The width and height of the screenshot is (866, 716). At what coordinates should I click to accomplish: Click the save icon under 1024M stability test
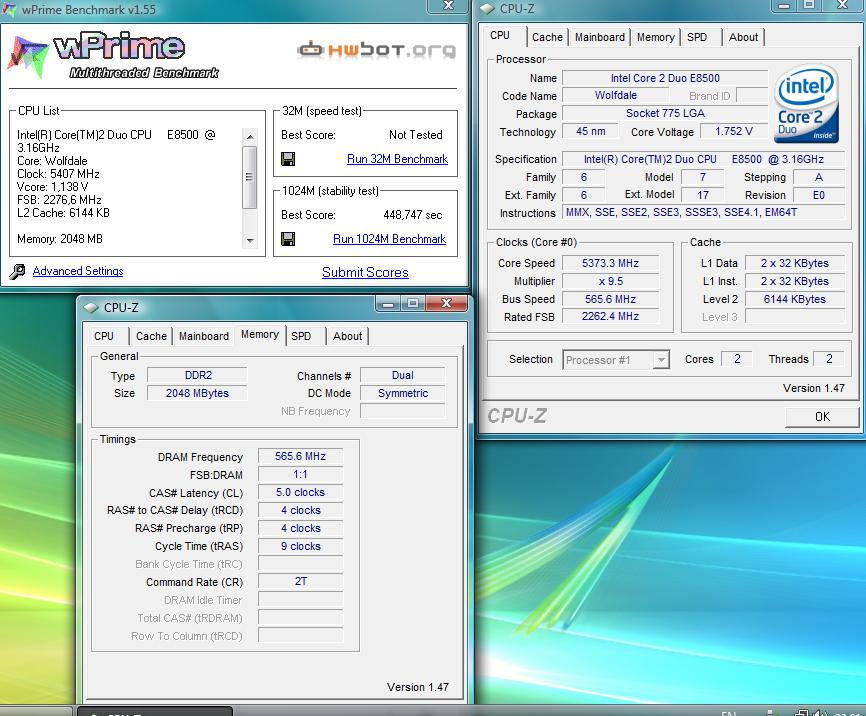(x=288, y=239)
